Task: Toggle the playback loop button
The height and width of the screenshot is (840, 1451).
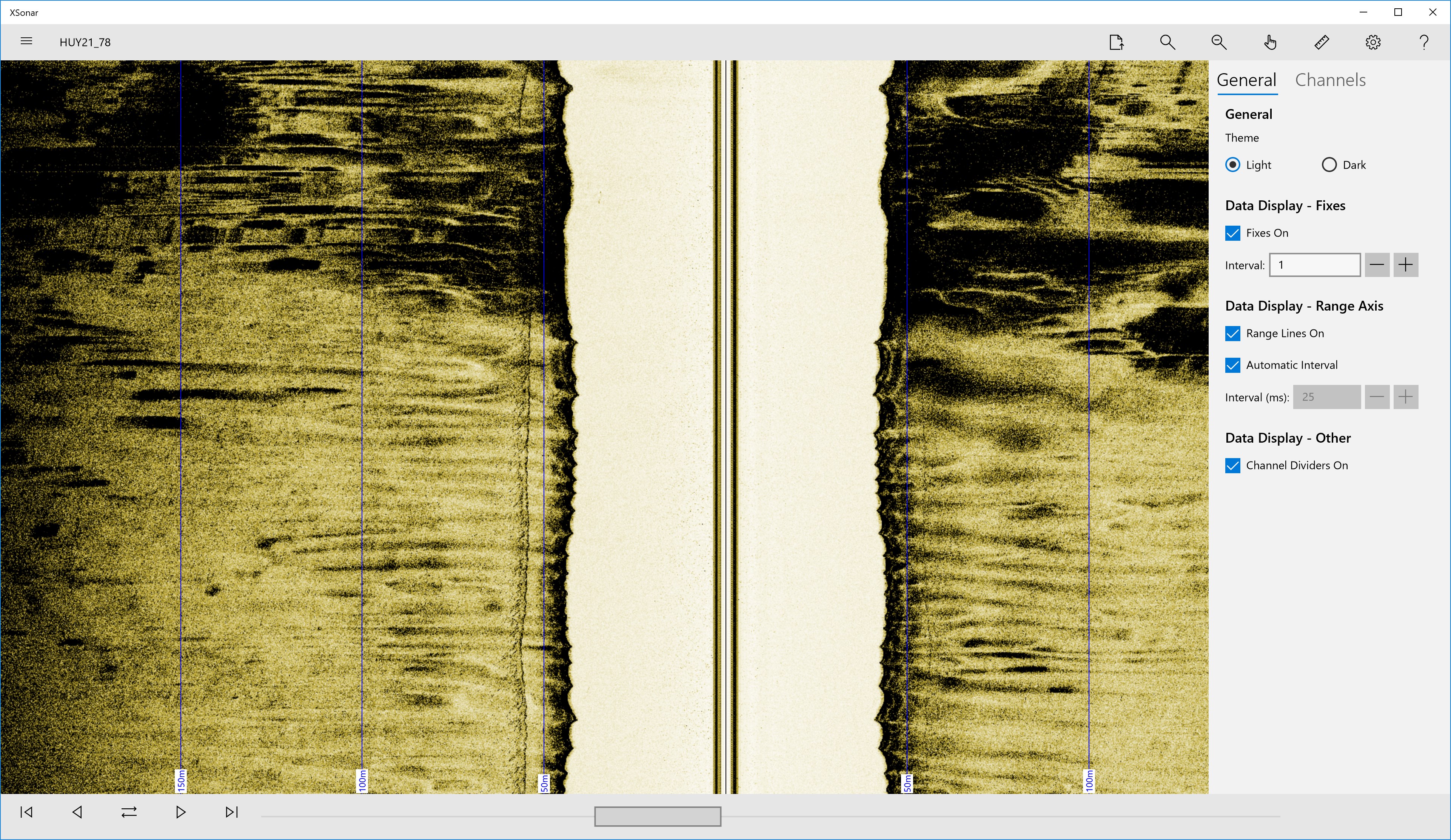Action: tap(129, 812)
